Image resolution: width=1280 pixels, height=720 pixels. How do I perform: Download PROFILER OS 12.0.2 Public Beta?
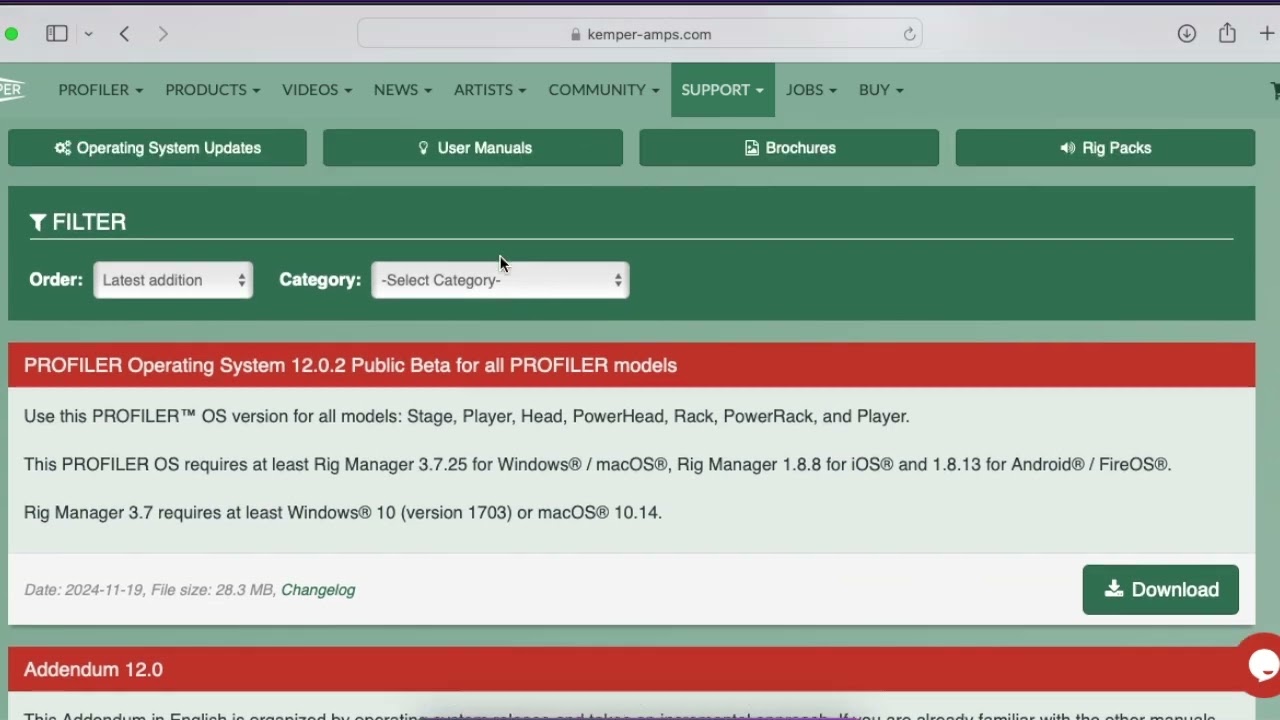coord(1160,590)
